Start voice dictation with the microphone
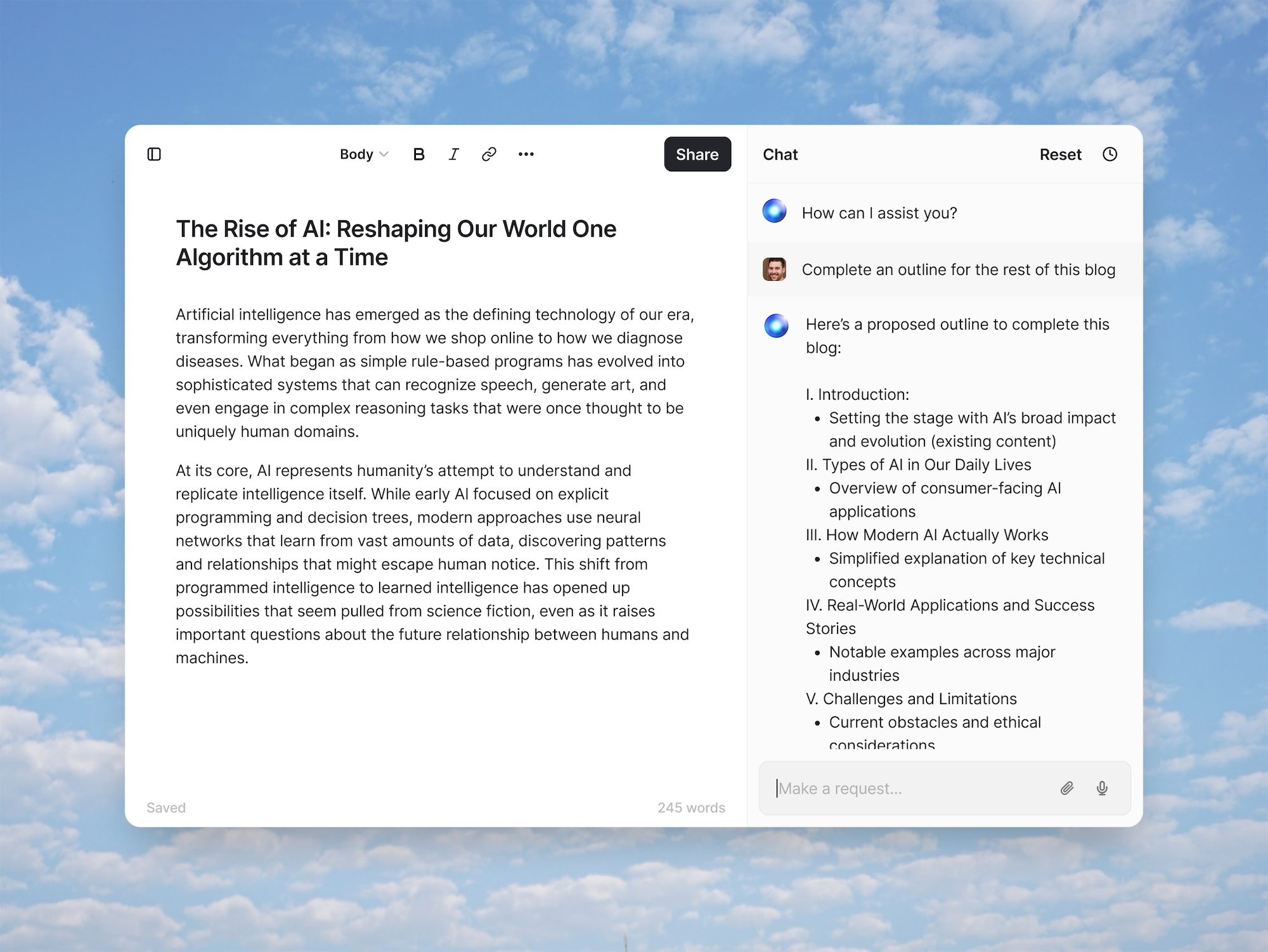This screenshot has width=1268, height=952. tap(1102, 788)
